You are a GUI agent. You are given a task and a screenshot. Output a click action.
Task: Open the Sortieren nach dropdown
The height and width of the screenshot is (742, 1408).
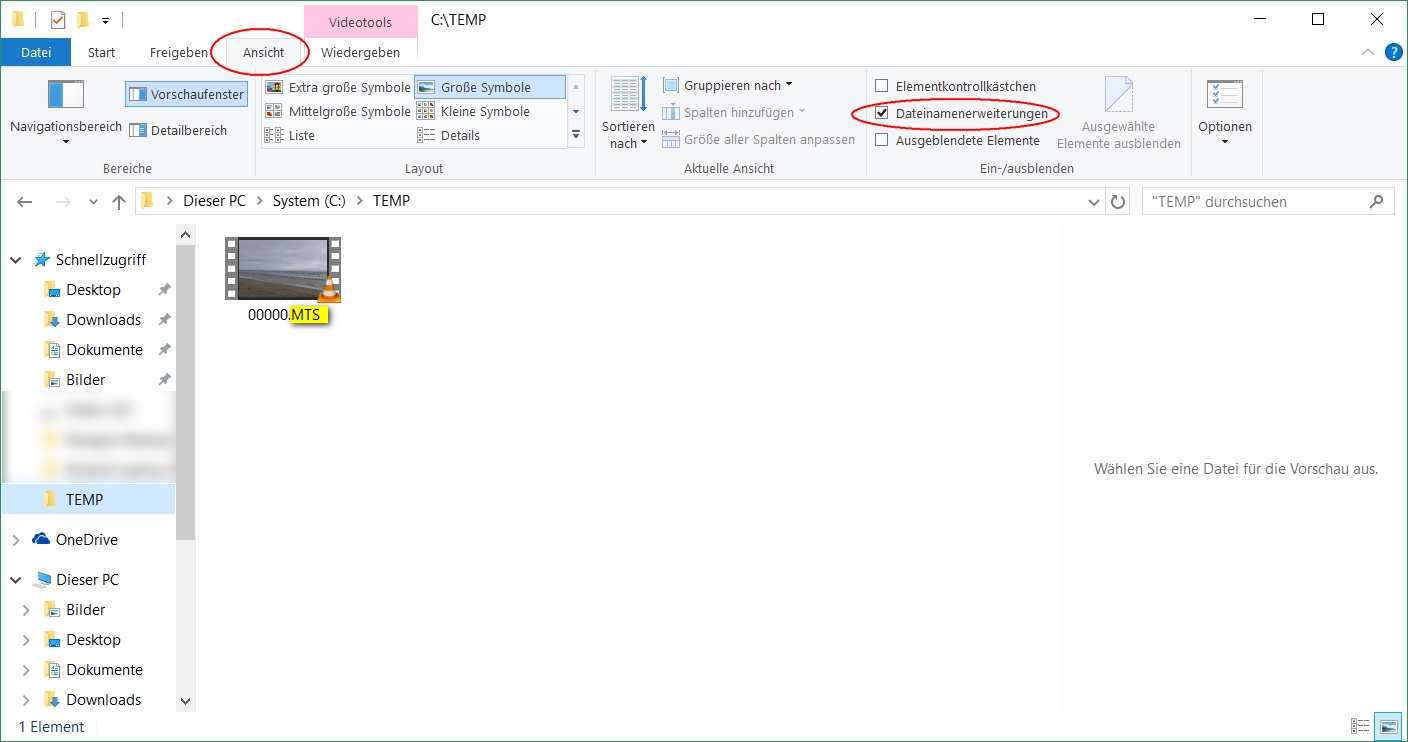628,134
